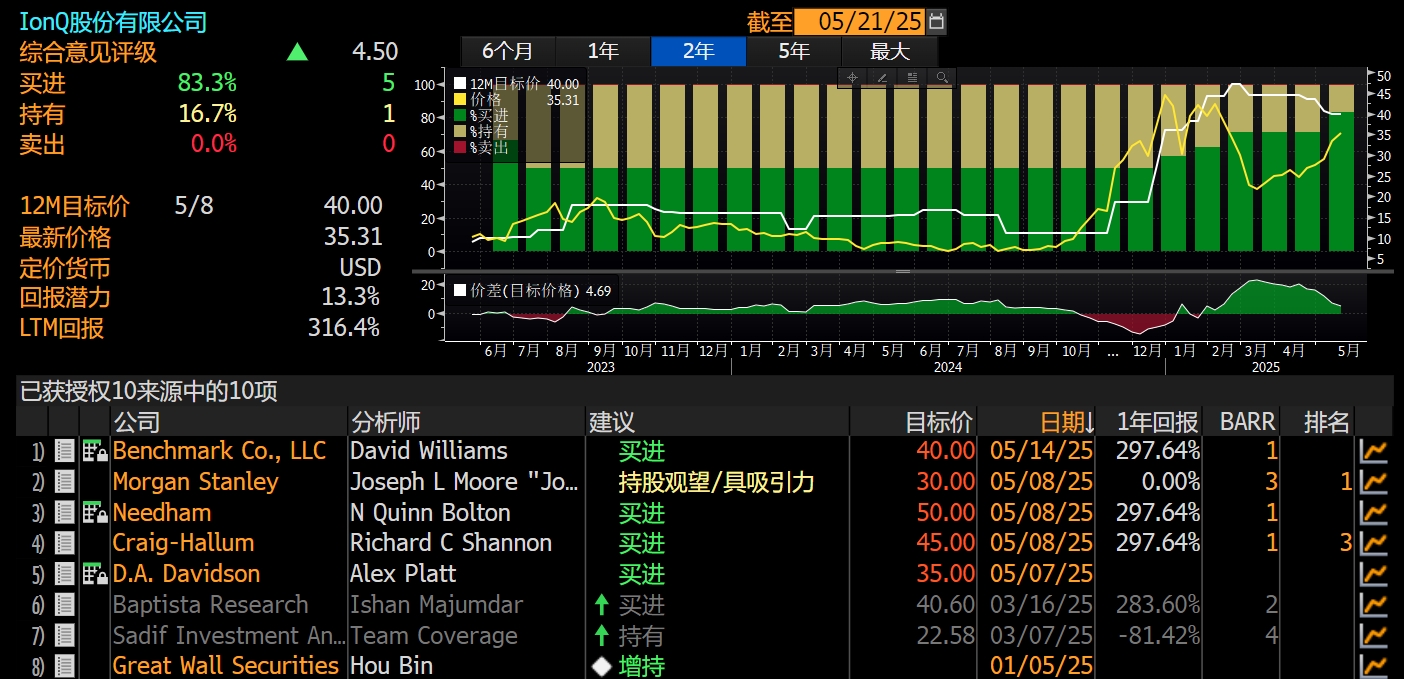Sort the table by 日期 column header
This screenshot has height=679, width=1404.
(1067, 422)
